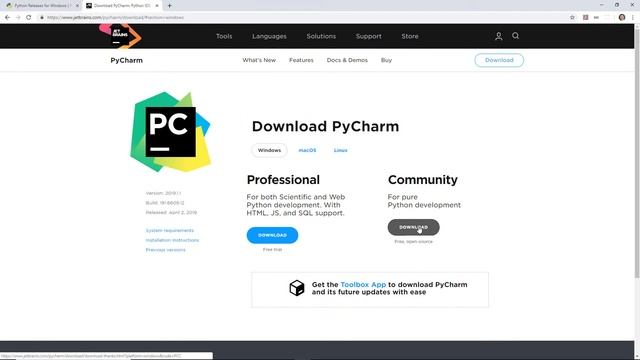Viewport: 640px width, 360px height.
Task: Download PyCharm Community edition
Action: (413, 227)
